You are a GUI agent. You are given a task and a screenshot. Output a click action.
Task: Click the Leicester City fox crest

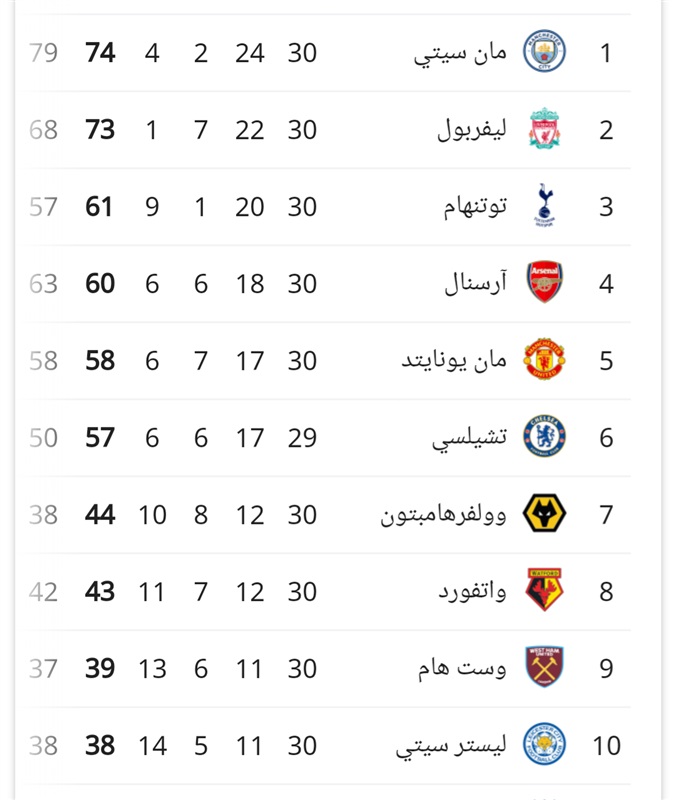pos(544,744)
